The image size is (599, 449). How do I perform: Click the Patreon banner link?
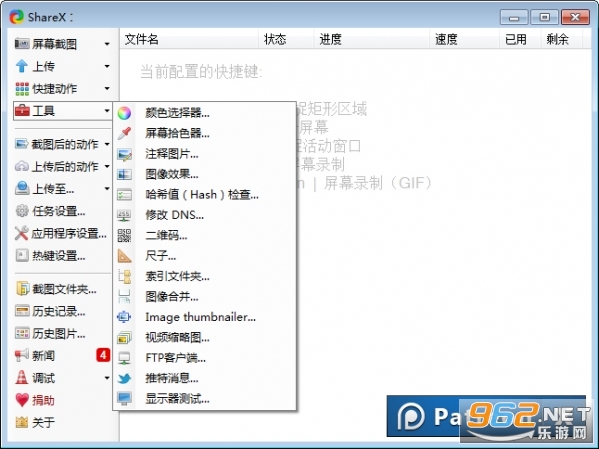(486, 416)
